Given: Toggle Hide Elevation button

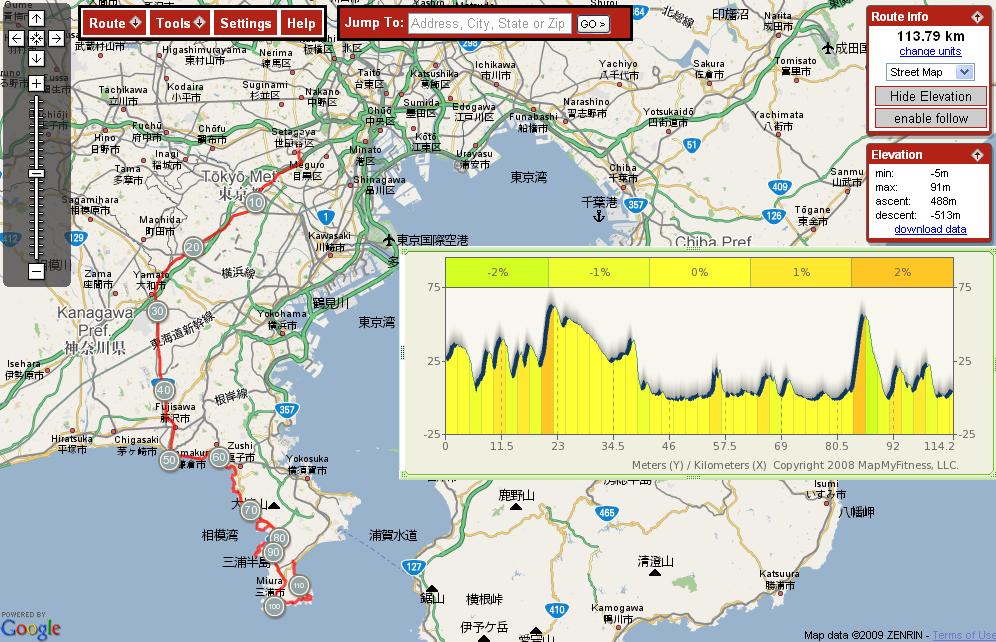Looking at the screenshot, I should point(930,97).
